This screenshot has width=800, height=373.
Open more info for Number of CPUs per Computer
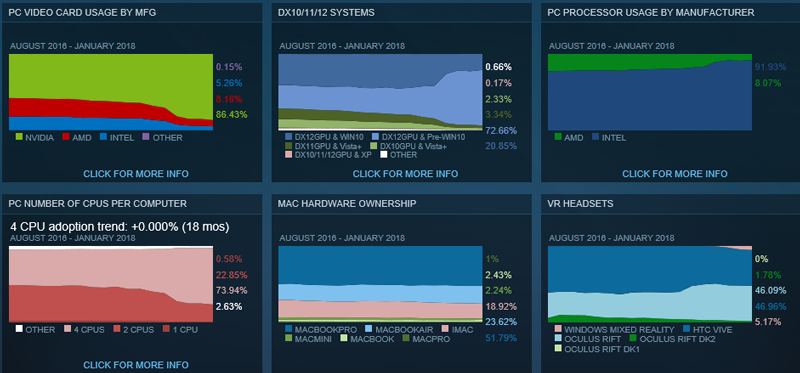tap(136, 365)
